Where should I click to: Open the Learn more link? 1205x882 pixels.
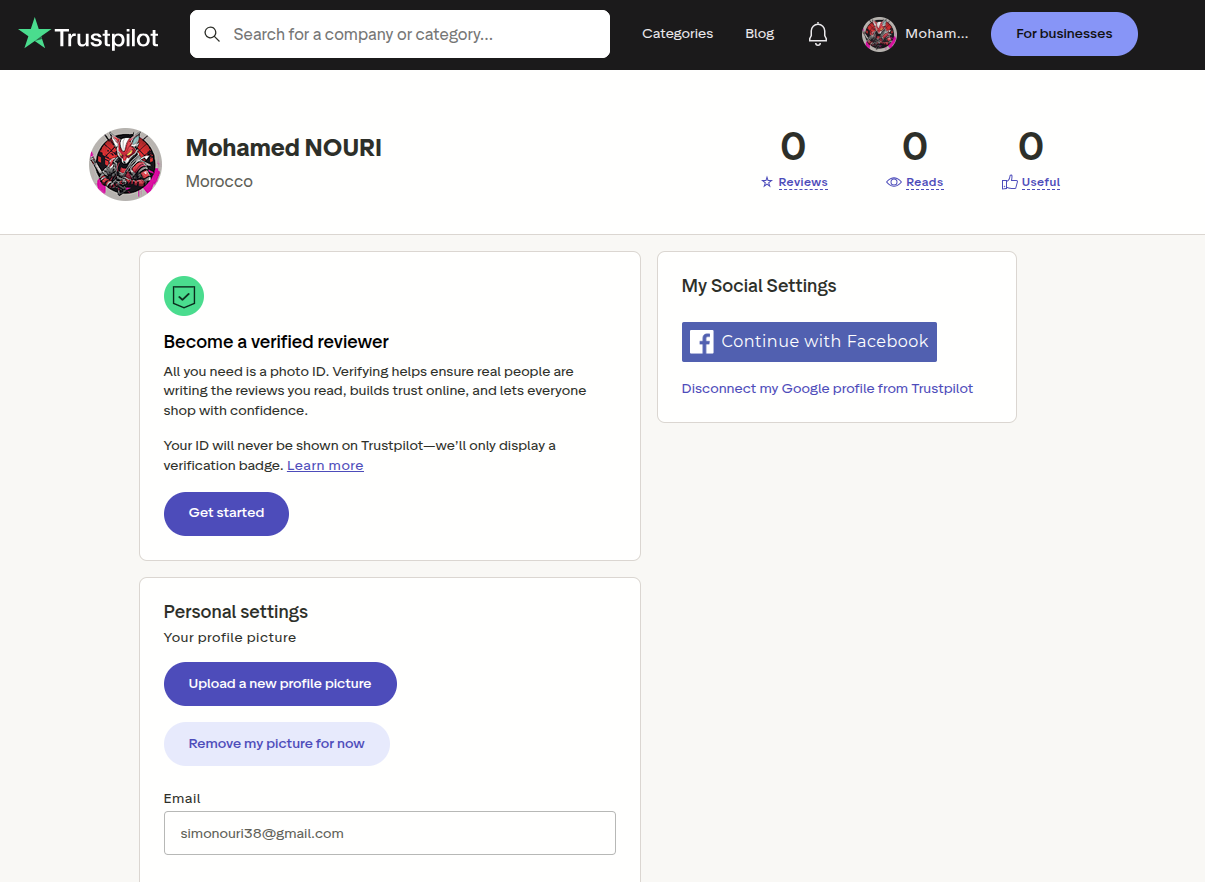(325, 466)
